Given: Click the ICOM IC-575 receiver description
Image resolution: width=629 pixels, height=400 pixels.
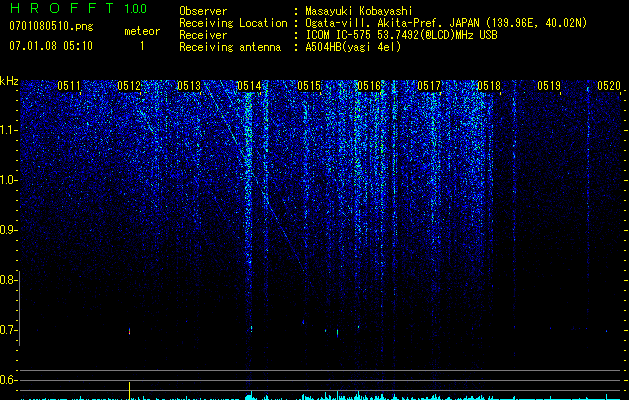Looking at the screenshot, I should [401, 35].
